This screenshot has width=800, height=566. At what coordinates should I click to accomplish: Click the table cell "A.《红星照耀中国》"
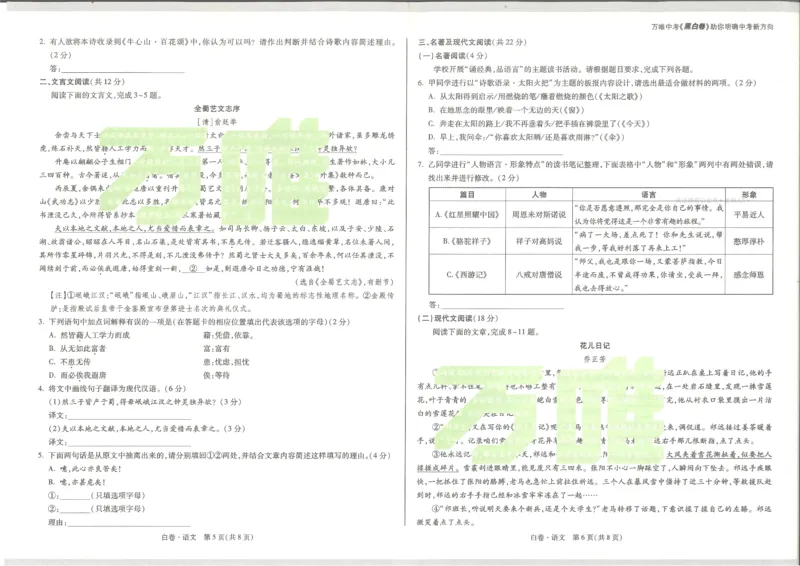pyautogui.click(x=467, y=214)
